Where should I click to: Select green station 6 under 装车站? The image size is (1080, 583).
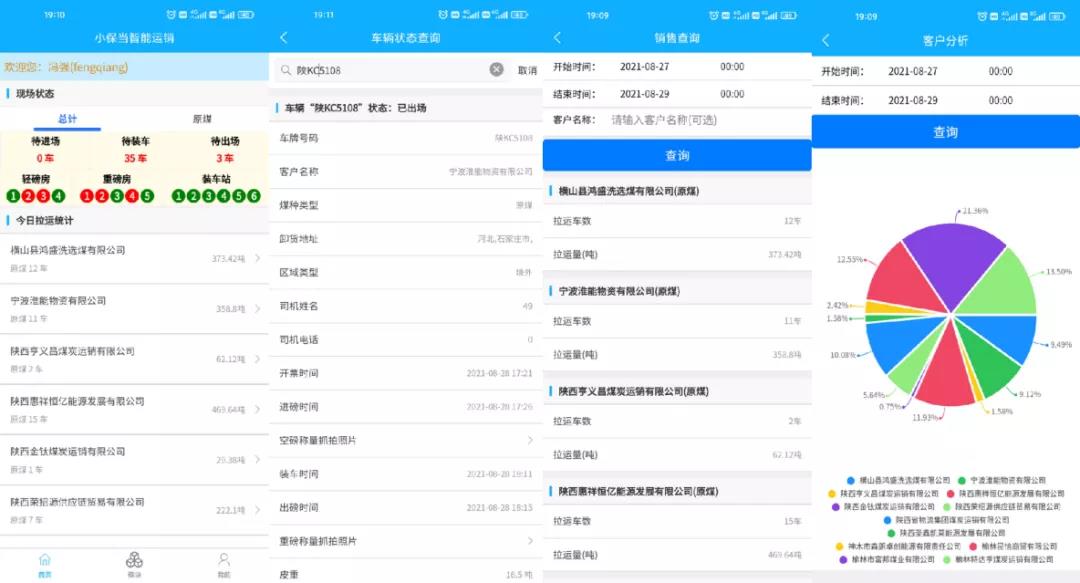254,196
